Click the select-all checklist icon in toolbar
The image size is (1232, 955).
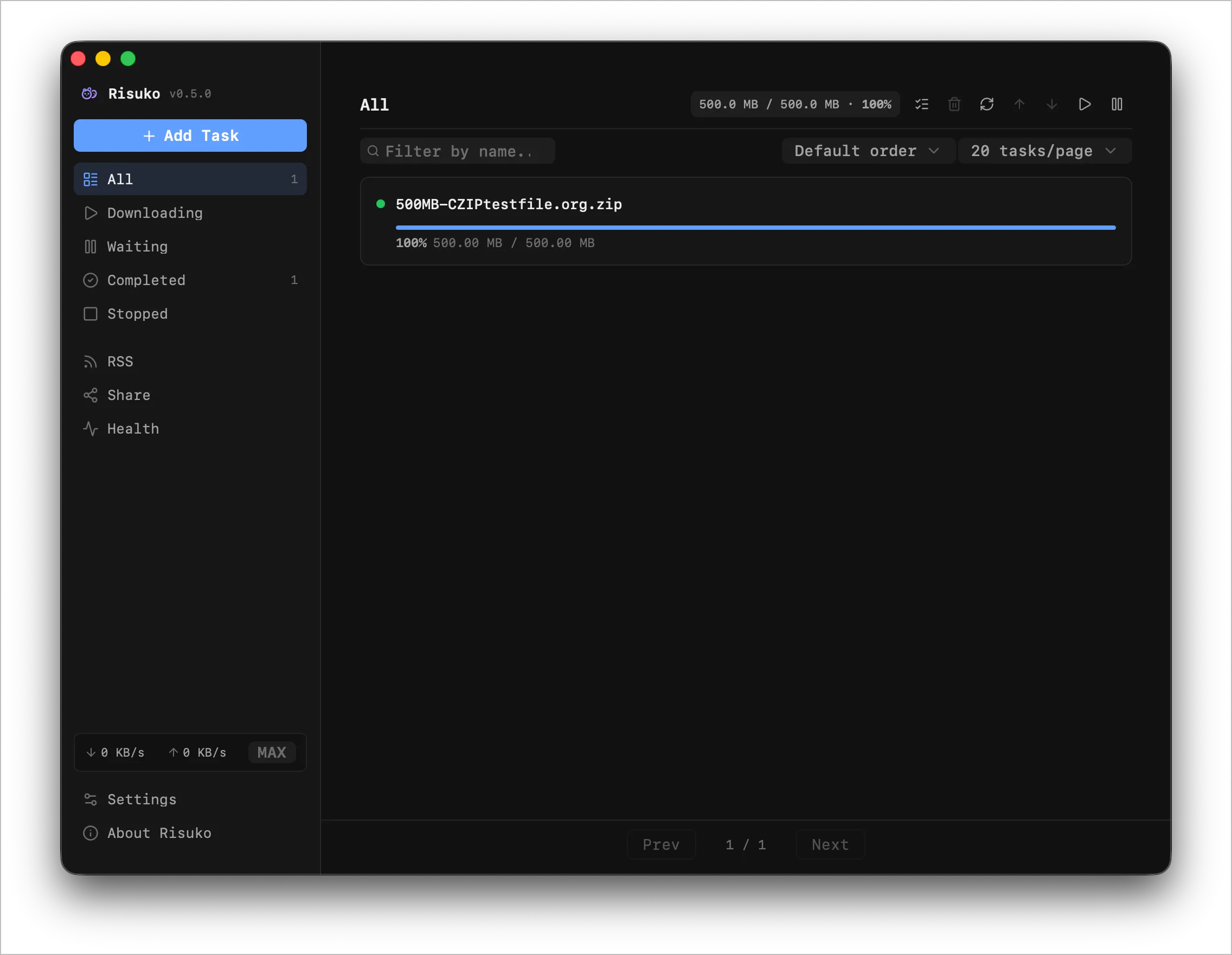[x=922, y=104]
